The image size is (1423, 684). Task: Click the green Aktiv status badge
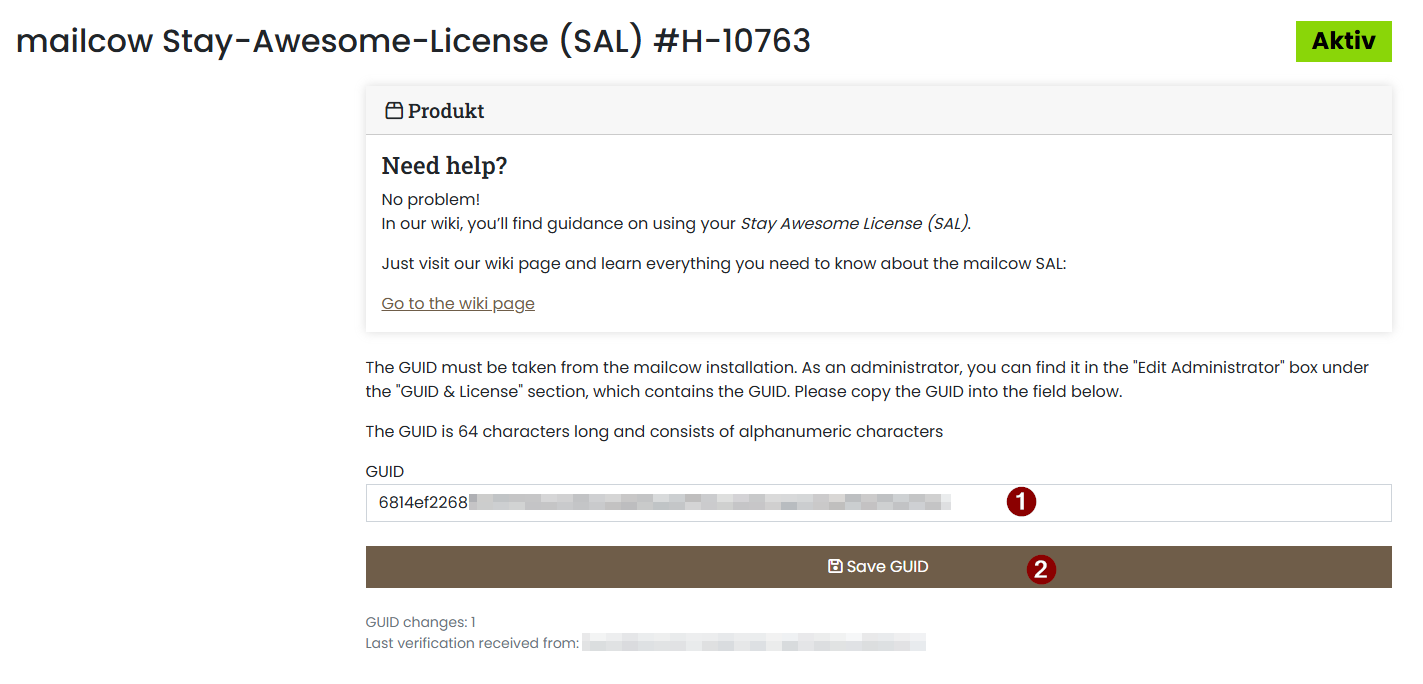[x=1343, y=41]
